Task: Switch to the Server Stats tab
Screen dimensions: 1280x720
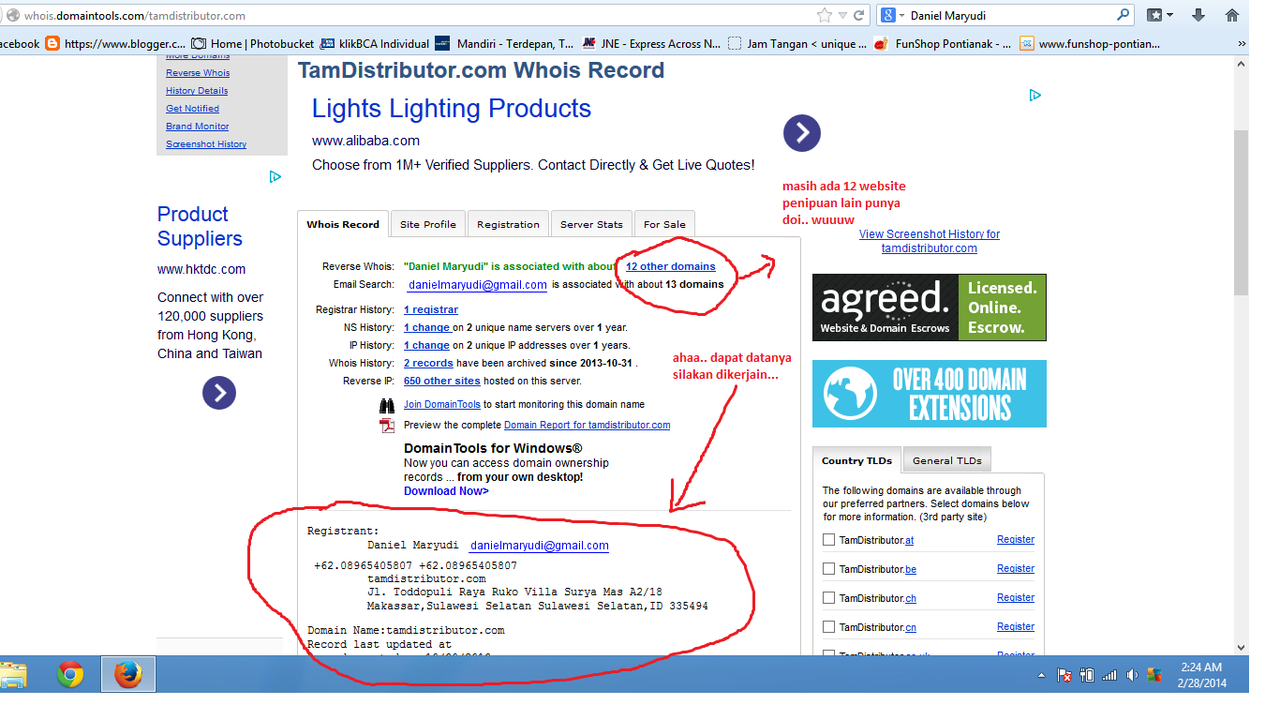Action: (591, 224)
